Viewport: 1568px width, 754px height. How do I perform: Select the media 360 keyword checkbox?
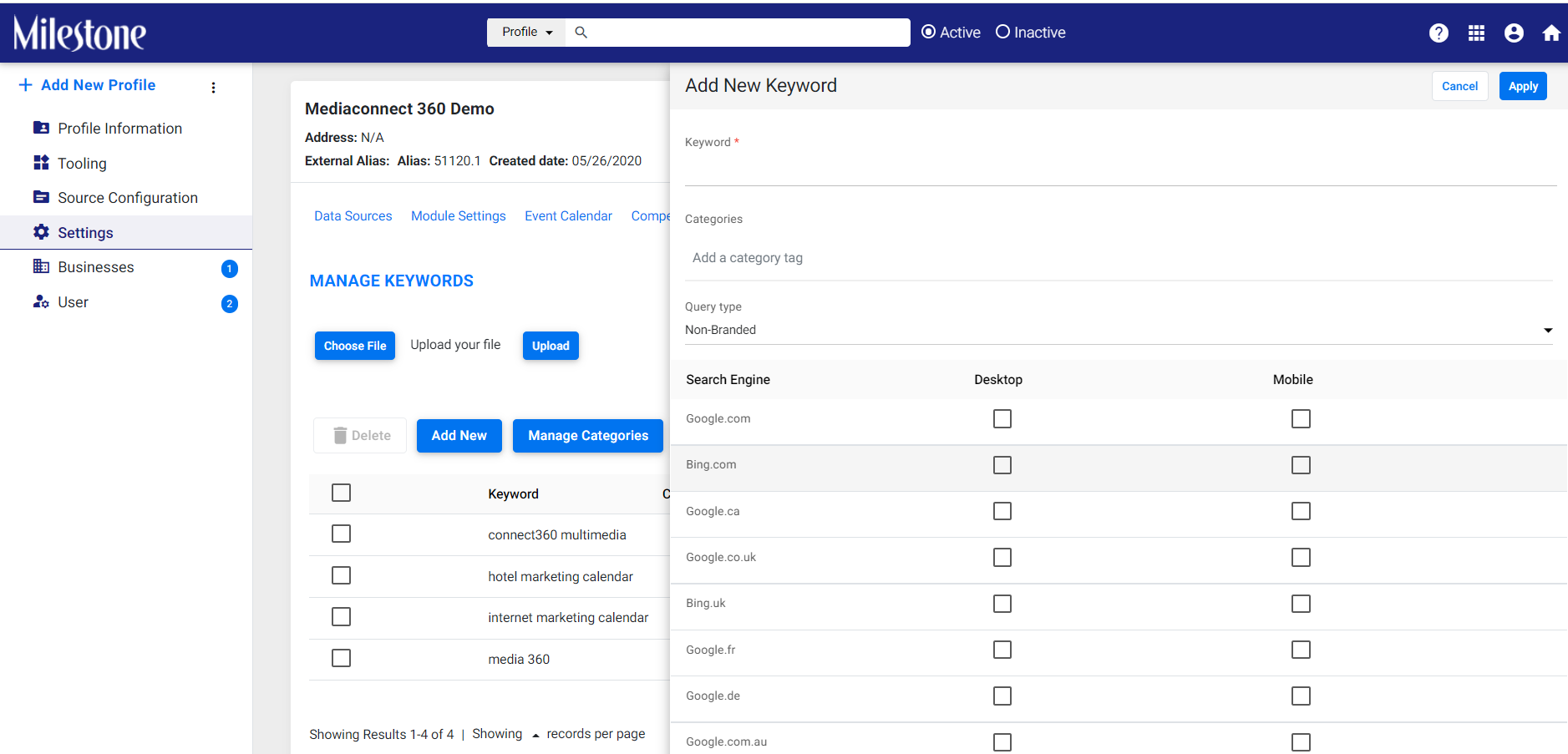point(341,658)
